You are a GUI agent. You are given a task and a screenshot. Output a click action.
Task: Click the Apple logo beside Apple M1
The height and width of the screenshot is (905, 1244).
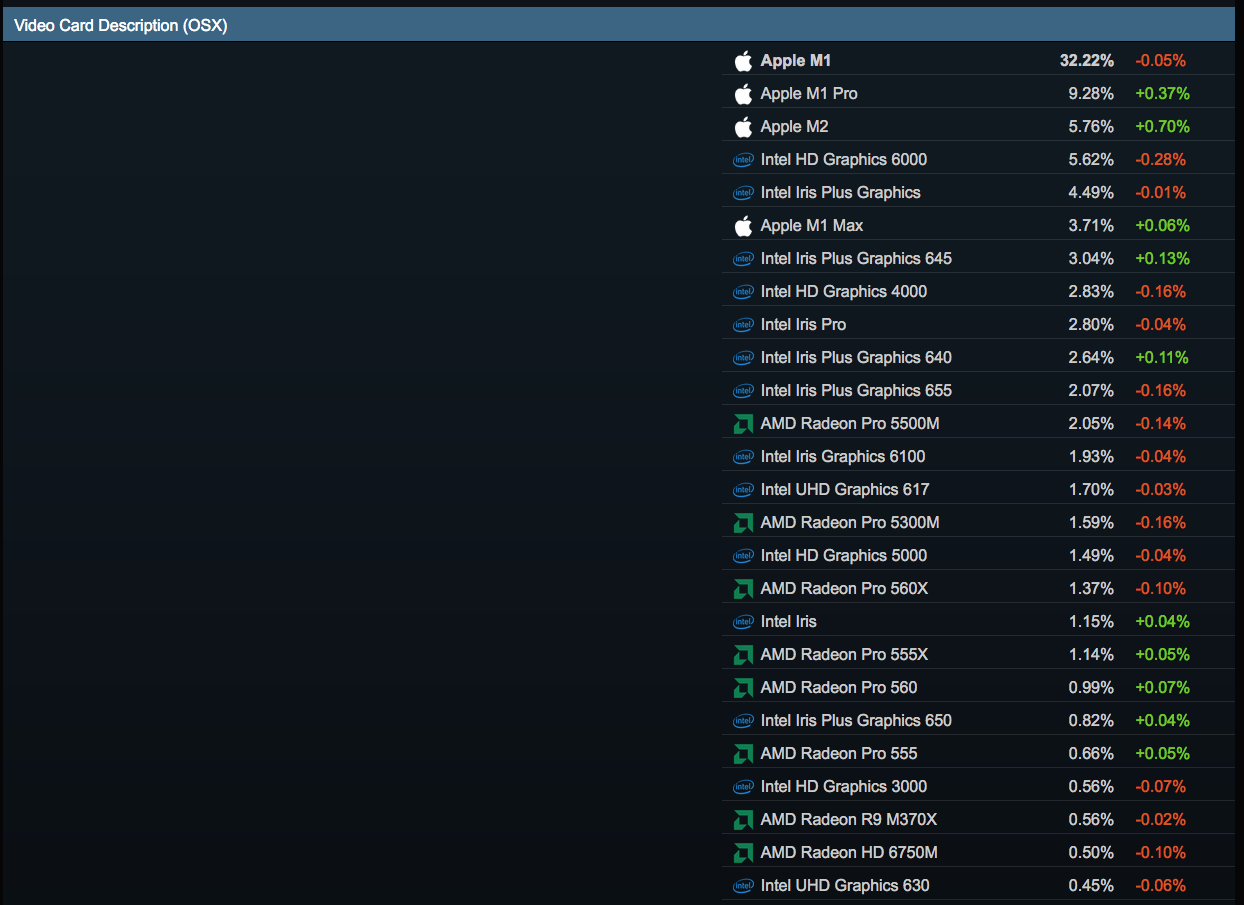point(743,61)
